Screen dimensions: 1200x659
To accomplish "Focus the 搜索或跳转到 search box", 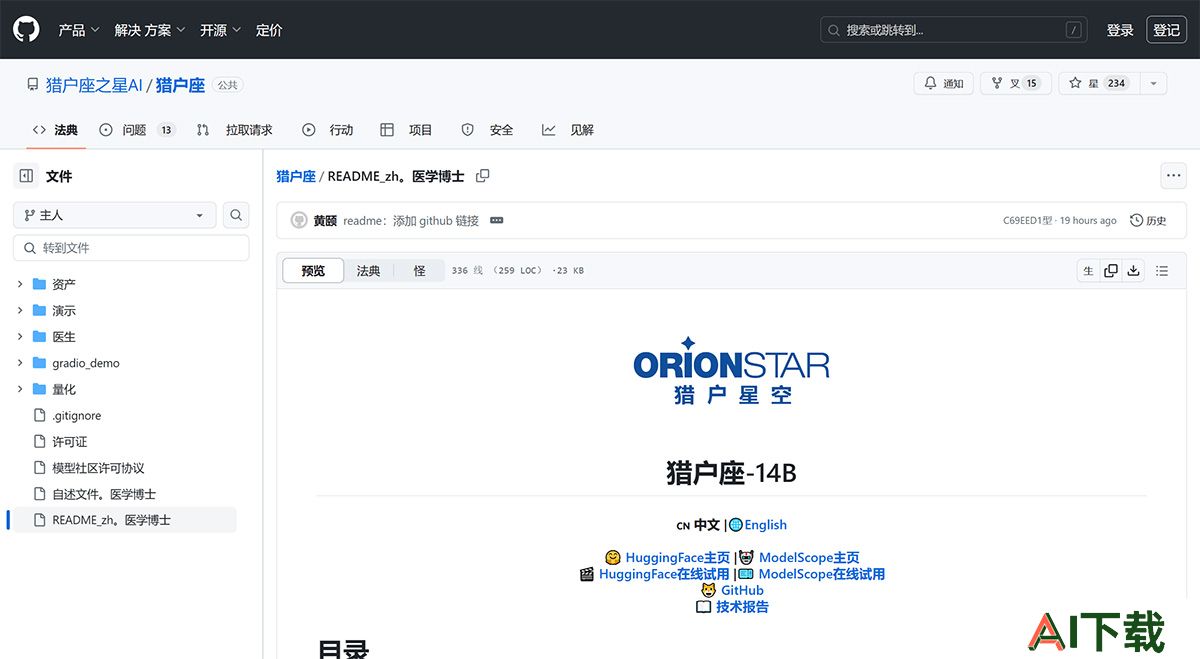I will click(x=954, y=30).
